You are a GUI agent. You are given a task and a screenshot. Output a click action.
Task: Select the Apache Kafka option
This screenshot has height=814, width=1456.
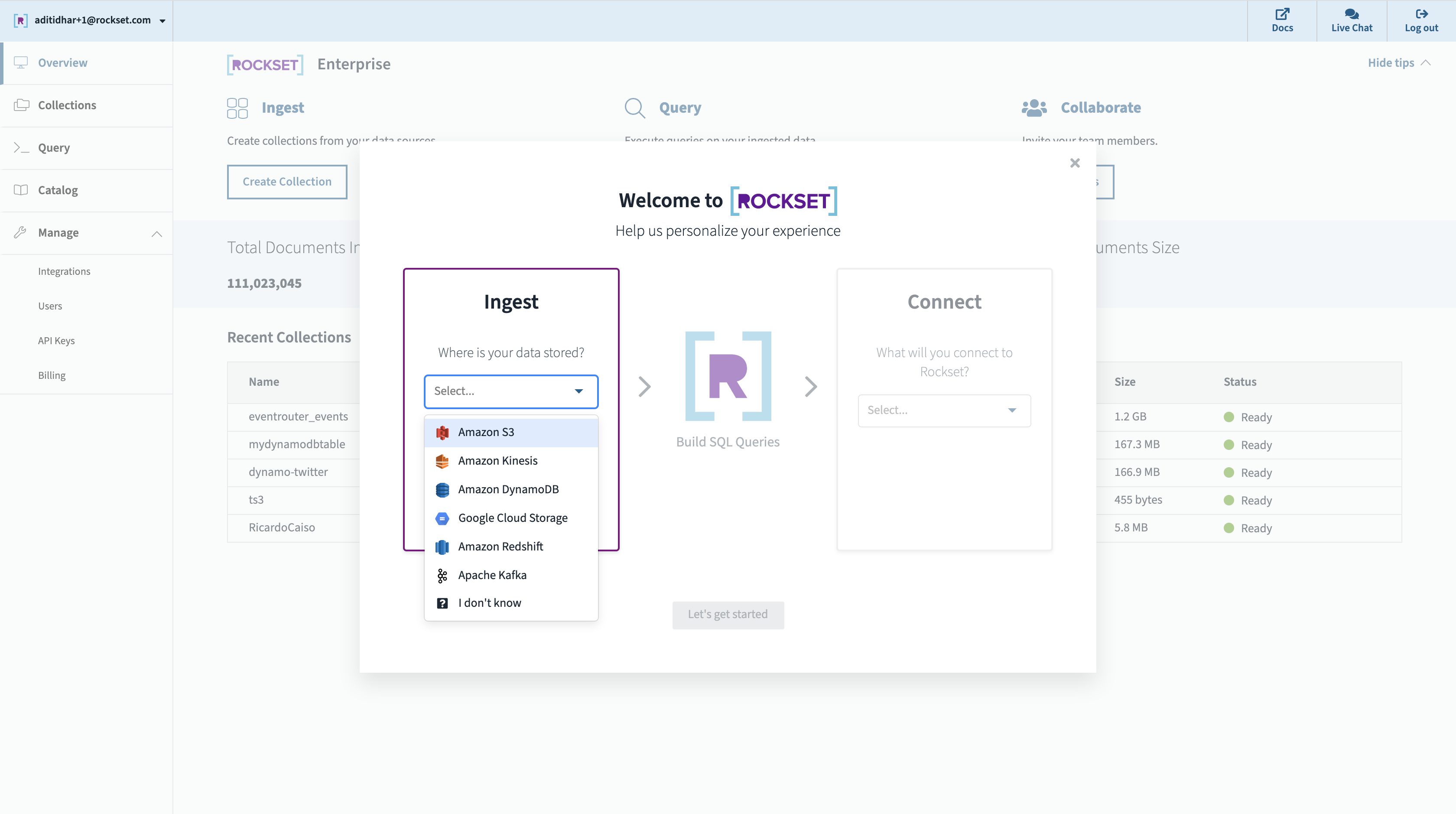(492, 575)
